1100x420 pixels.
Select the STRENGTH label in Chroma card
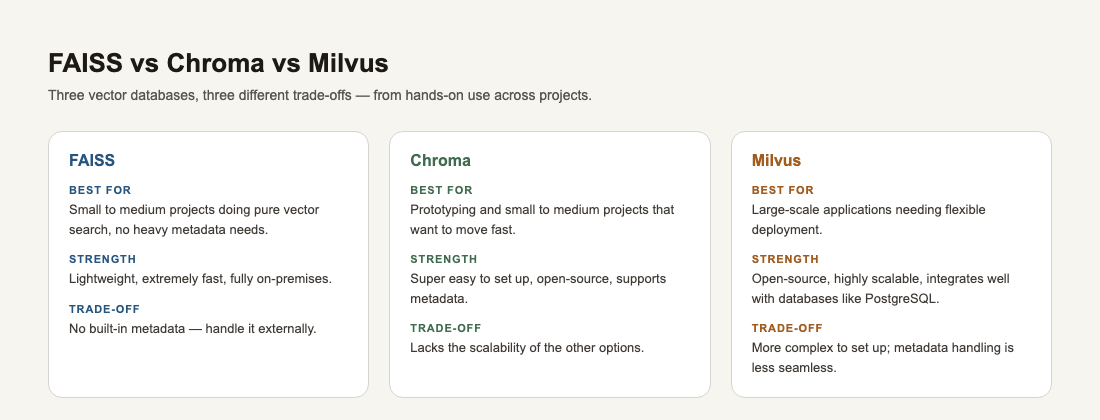pos(444,259)
